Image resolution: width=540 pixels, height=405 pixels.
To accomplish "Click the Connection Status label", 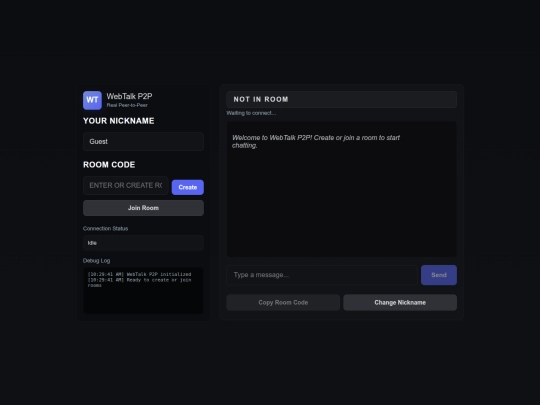I will pos(105,229).
